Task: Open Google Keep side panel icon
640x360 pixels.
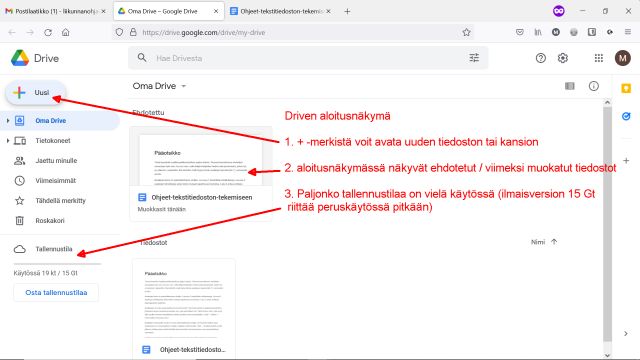Action: point(626,89)
